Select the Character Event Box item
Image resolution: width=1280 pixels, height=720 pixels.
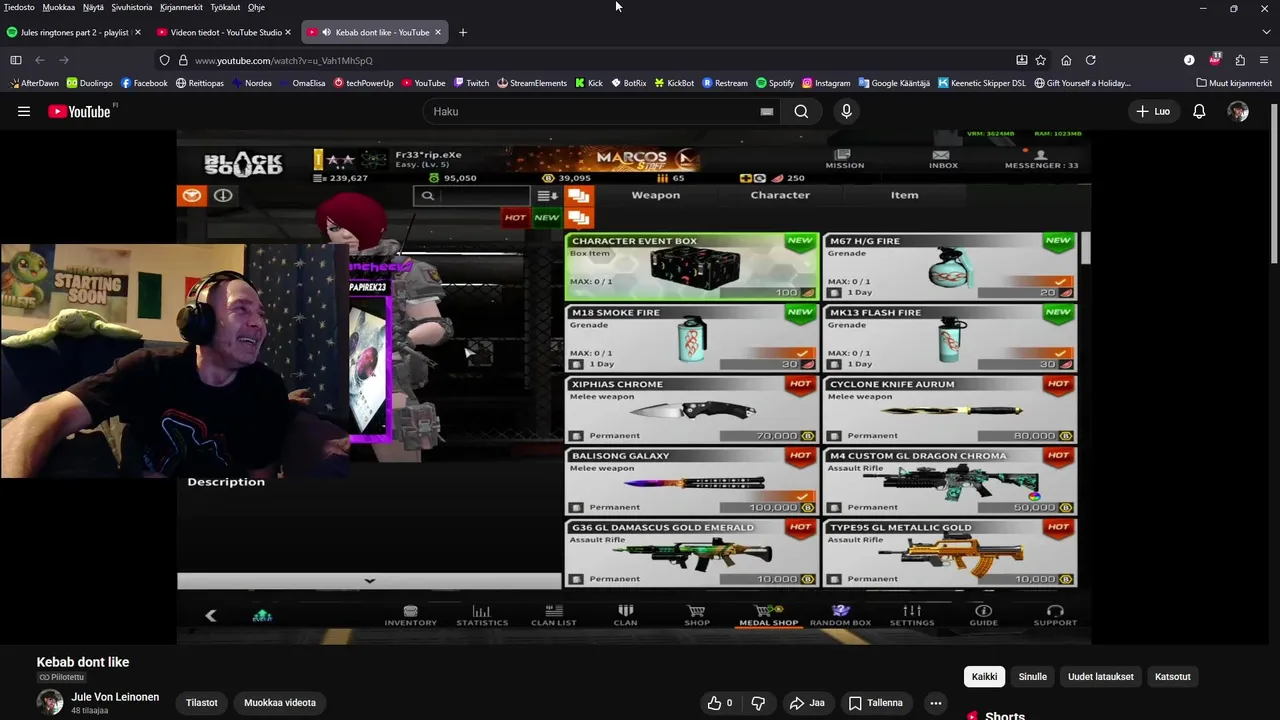(691, 266)
